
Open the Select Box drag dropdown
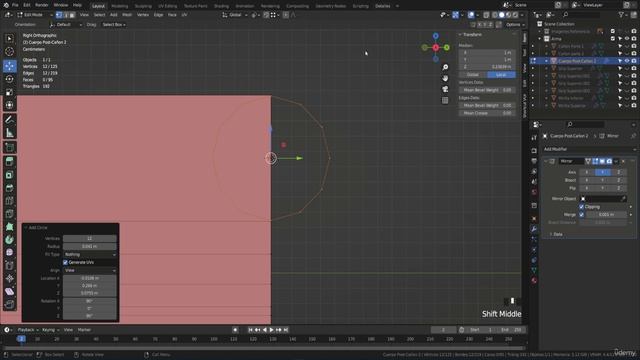click(x=114, y=25)
